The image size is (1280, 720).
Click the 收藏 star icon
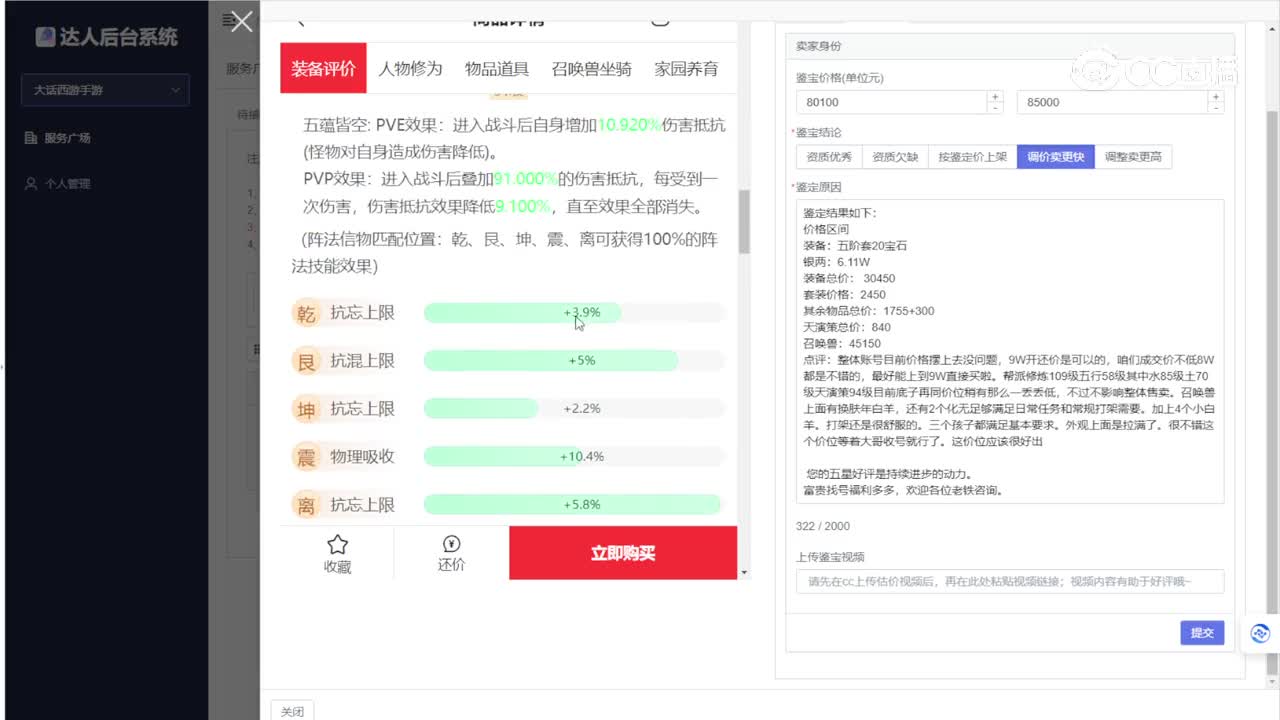coord(337,546)
